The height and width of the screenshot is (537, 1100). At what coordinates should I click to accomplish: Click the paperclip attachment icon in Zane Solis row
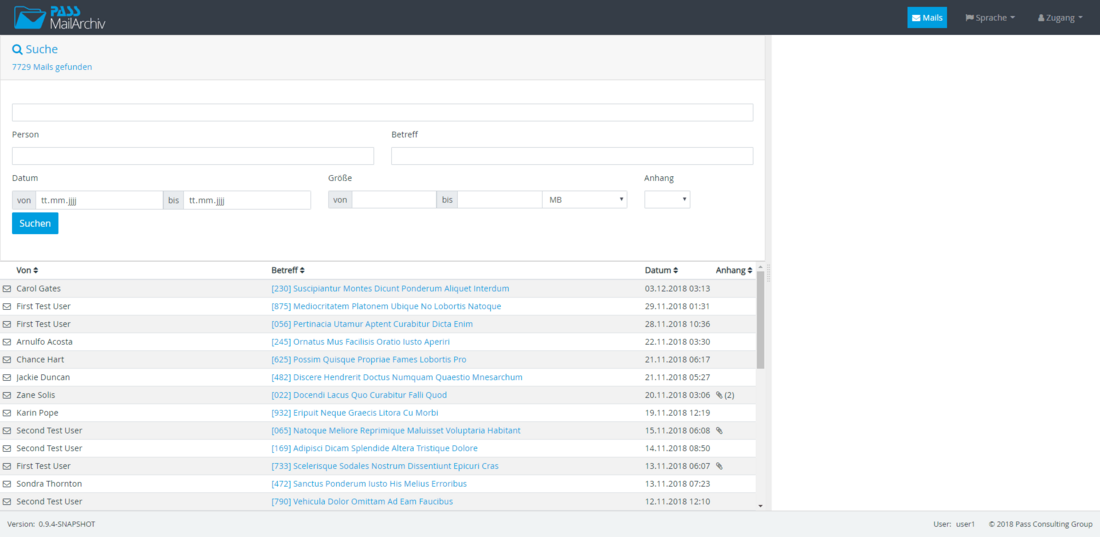720,395
